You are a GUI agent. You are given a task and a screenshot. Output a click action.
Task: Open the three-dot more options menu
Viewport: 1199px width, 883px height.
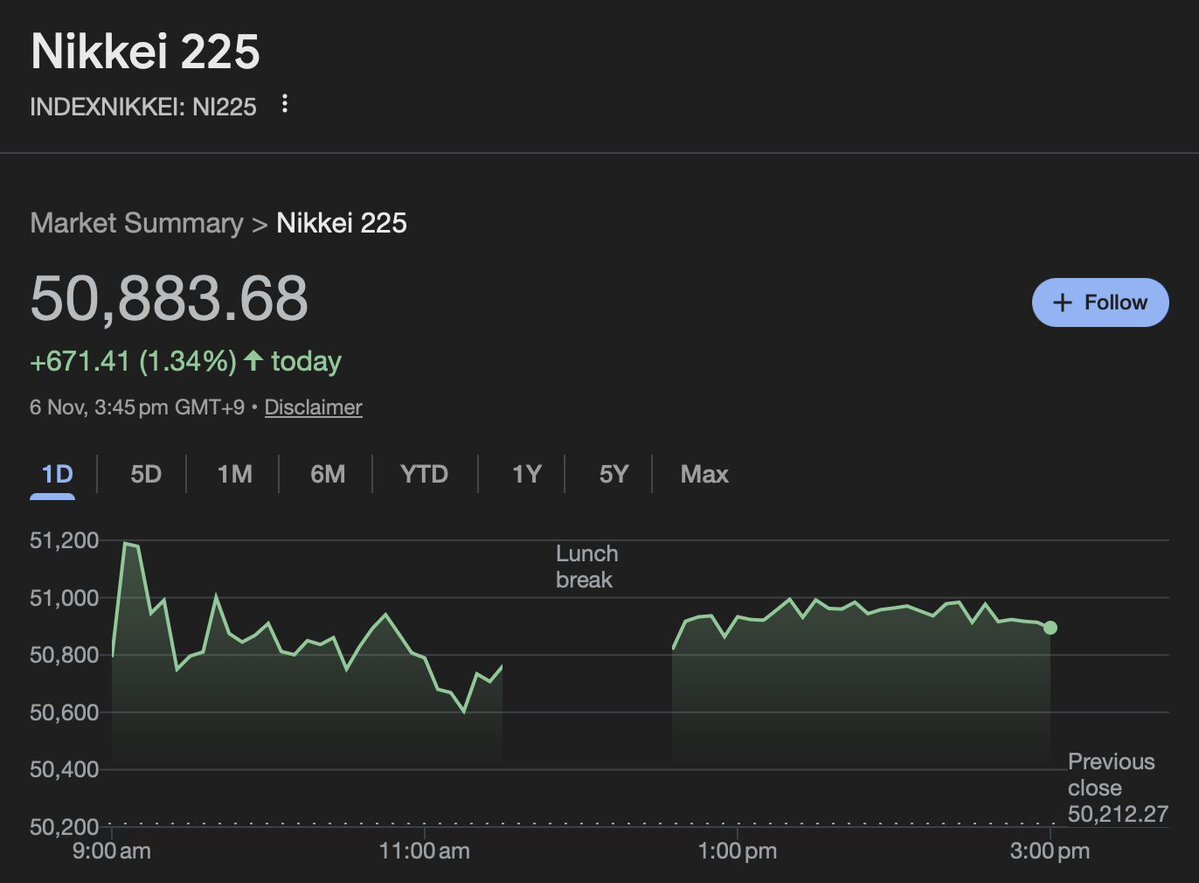285,104
